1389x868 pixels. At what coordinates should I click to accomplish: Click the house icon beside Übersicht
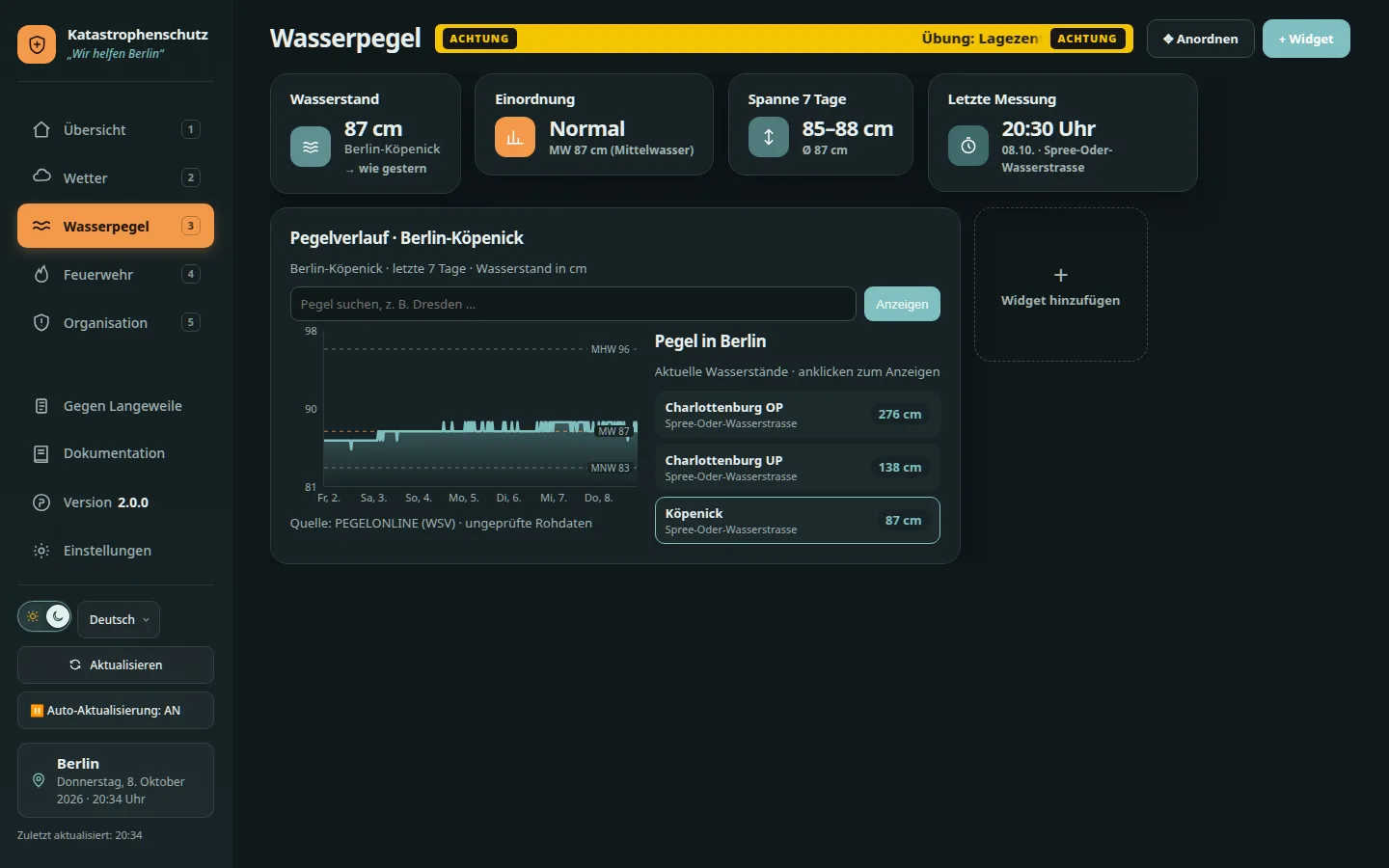pos(41,129)
